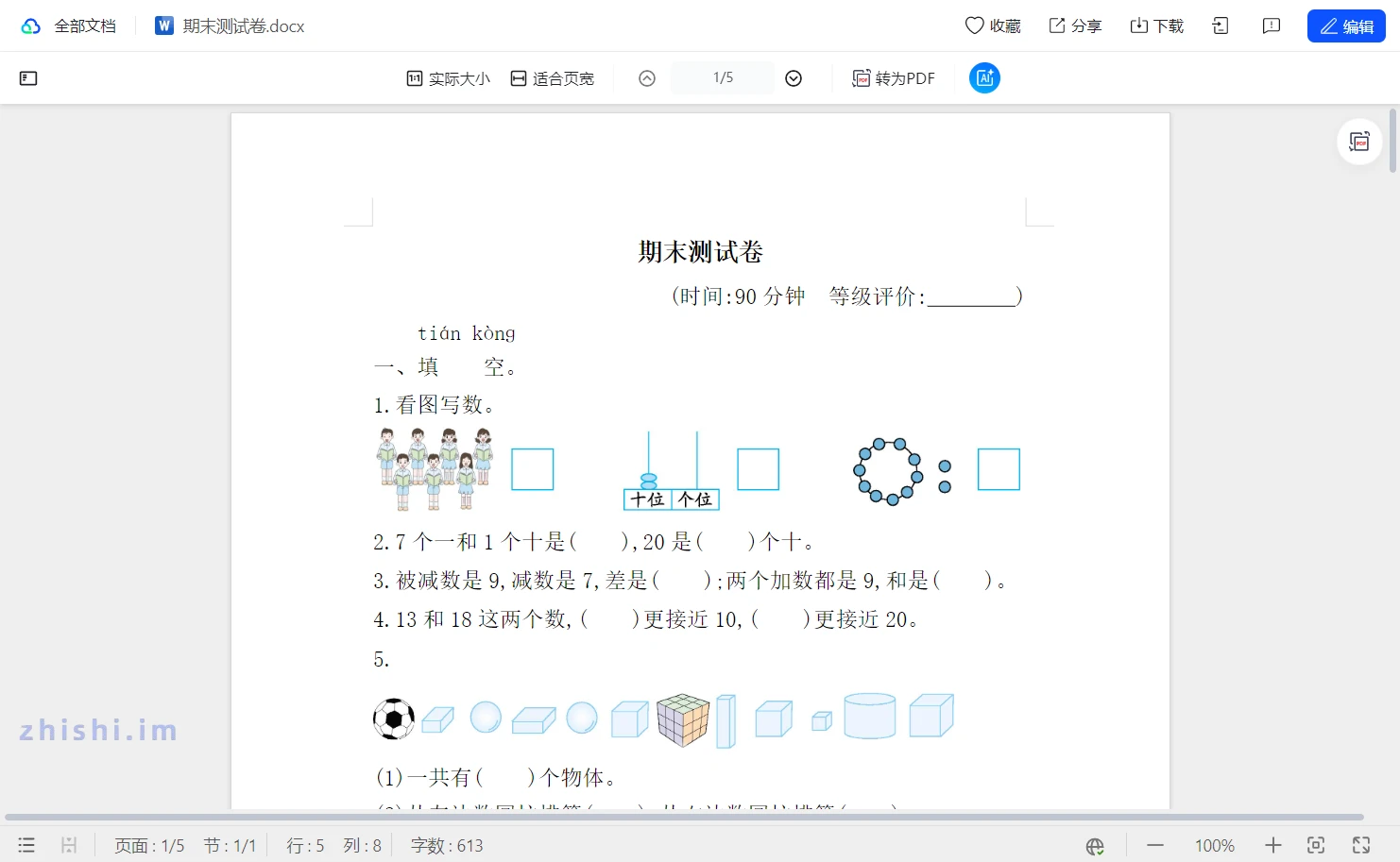This screenshot has height=862, width=1400.
Task: Click the text 1. 看图写数。
Action: 434,405
